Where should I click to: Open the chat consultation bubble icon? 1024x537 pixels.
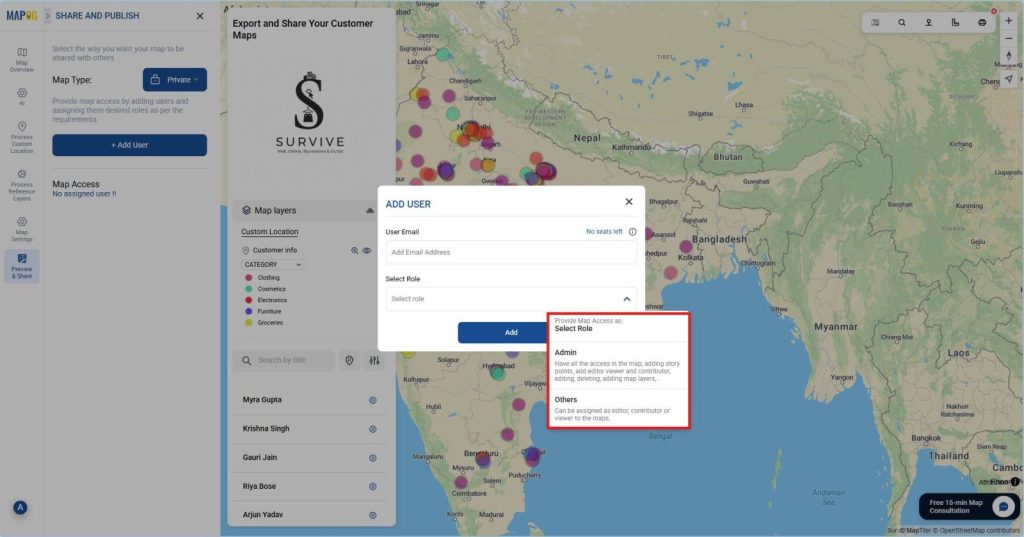1002,506
